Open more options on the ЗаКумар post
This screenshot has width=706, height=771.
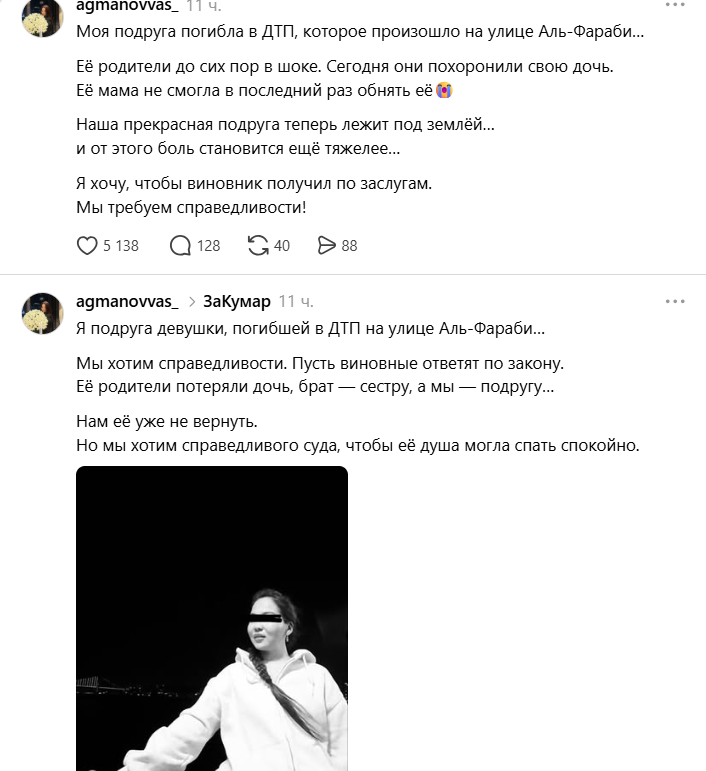point(676,301)
